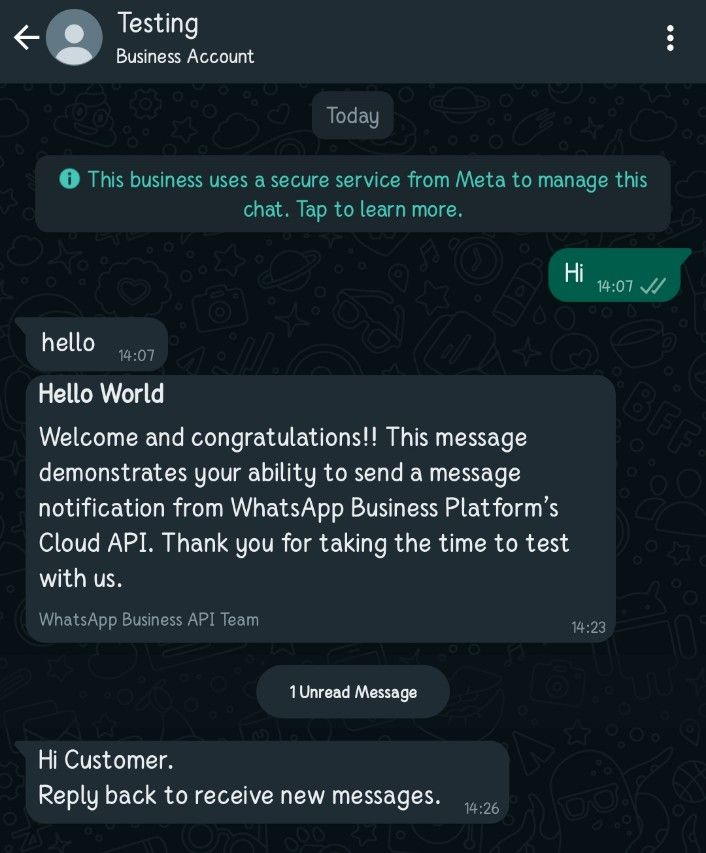This screenshot has width=706, height=853.
Task: Open the Testing contact profile picture
Action: click(x=74, y=38)
